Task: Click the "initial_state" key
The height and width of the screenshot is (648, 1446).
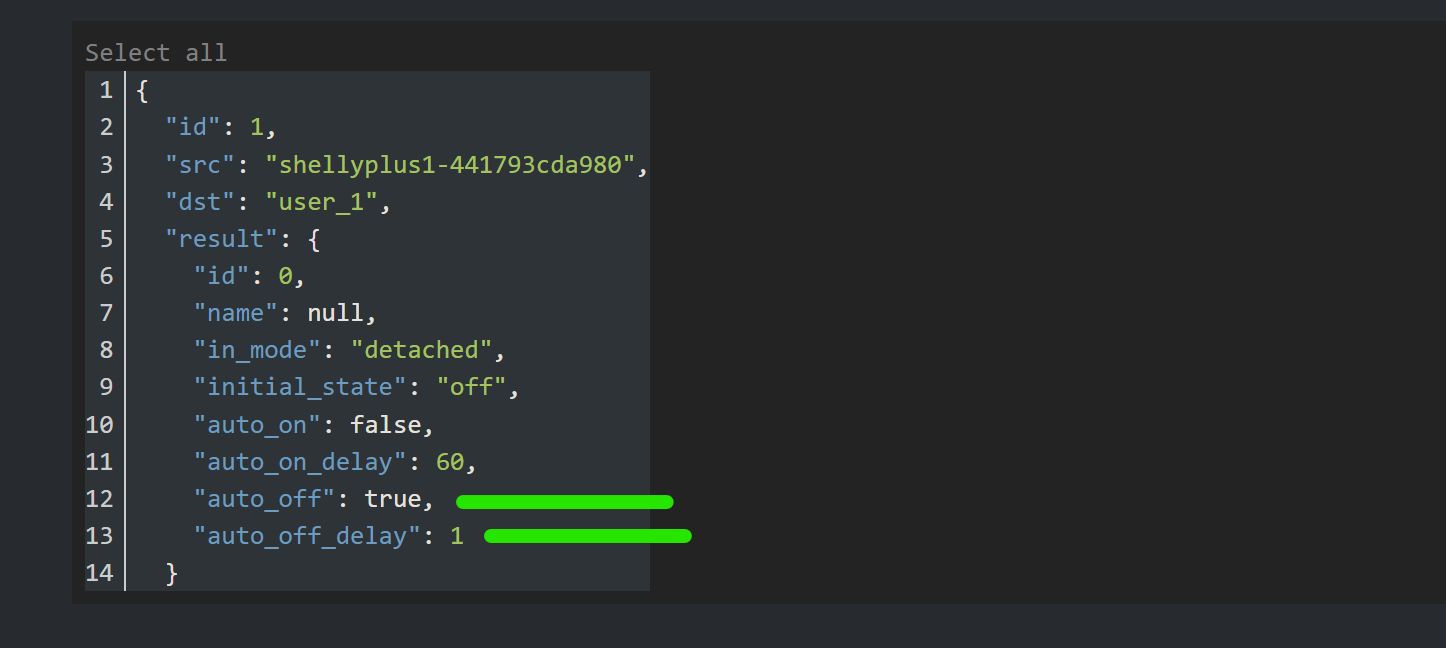Action: click(300, 387)
